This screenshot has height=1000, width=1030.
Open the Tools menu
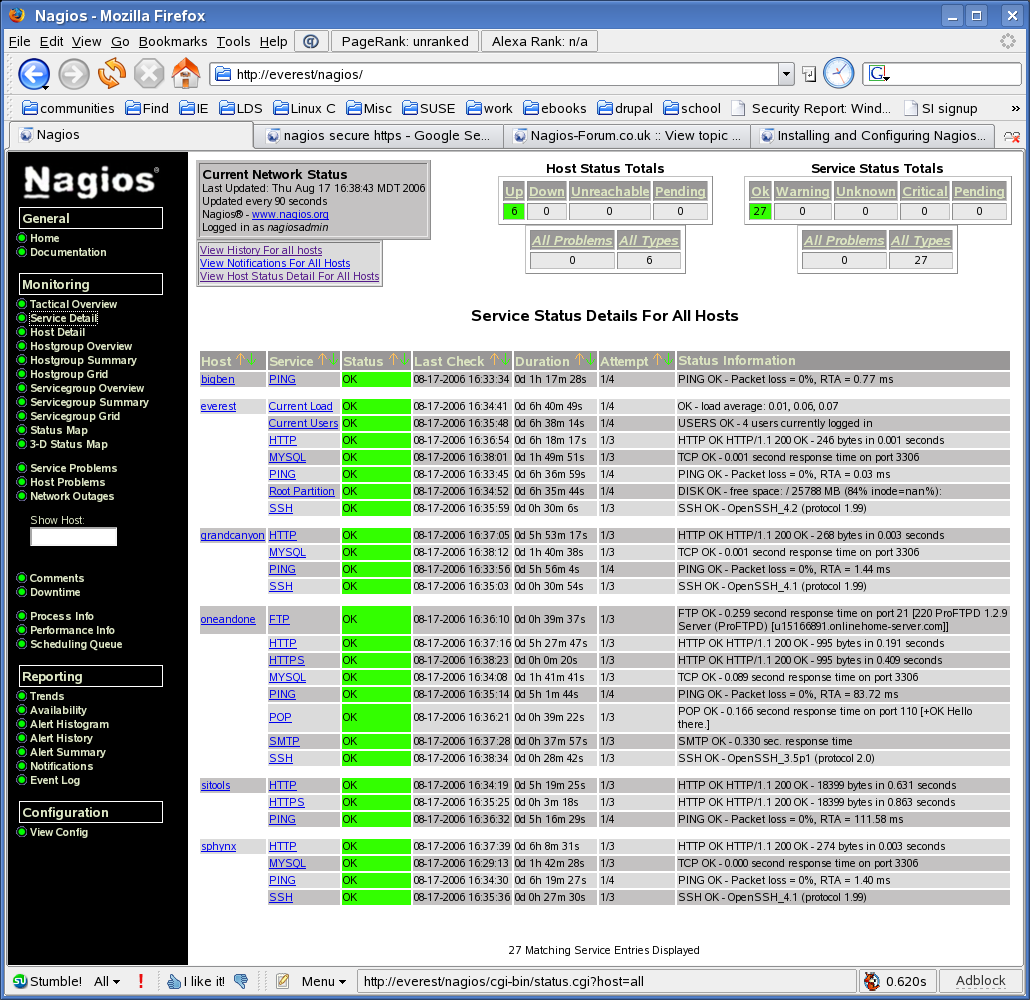point(233,41)
